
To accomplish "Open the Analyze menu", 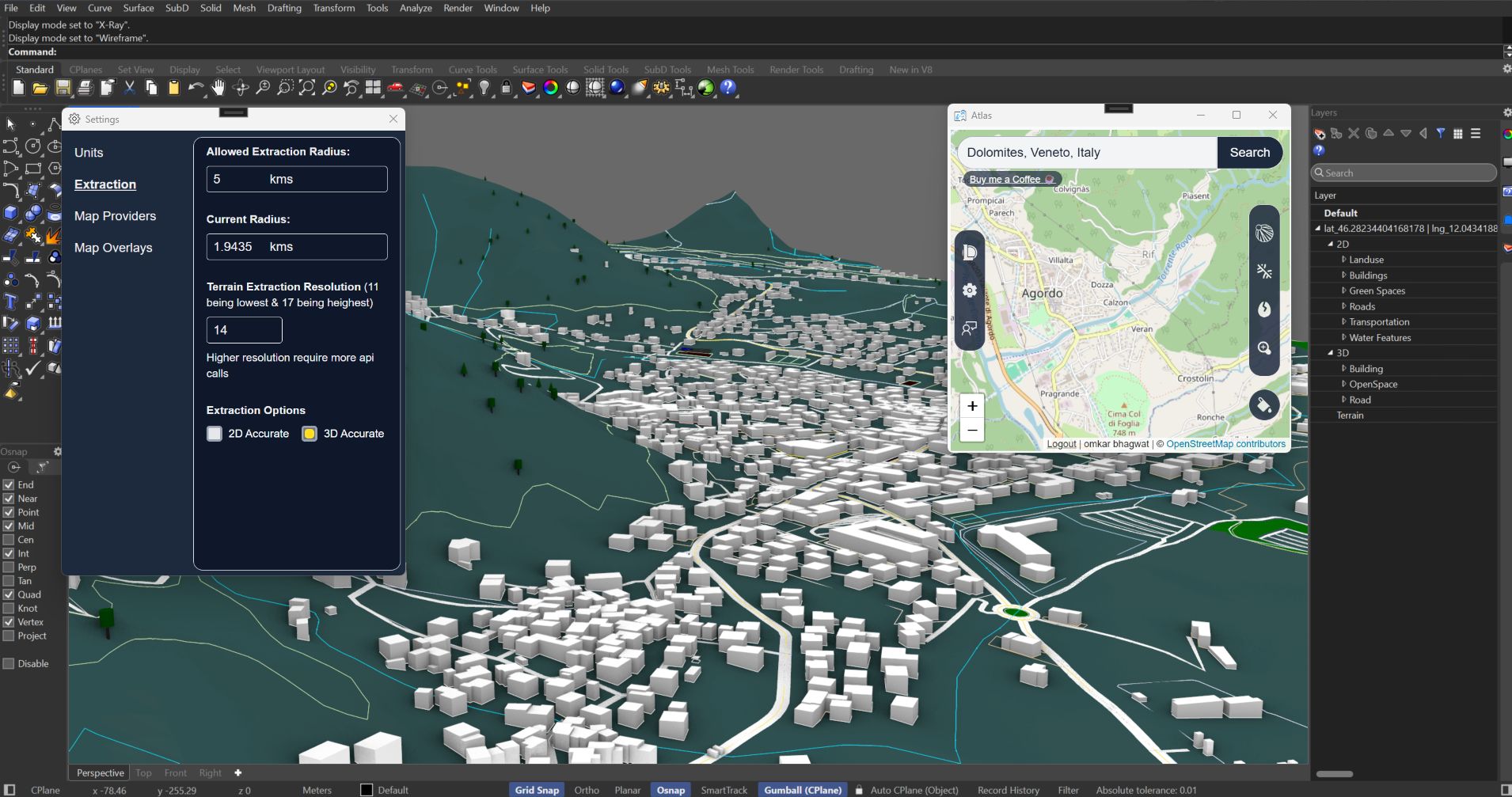I will pyautogui.click(x=415, y=8).
